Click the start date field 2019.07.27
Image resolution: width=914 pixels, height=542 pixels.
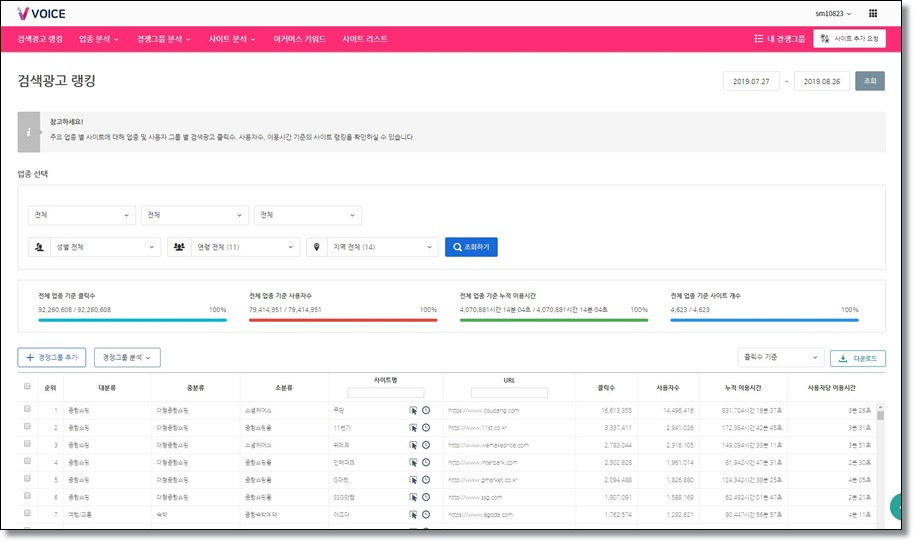(751, 82)
